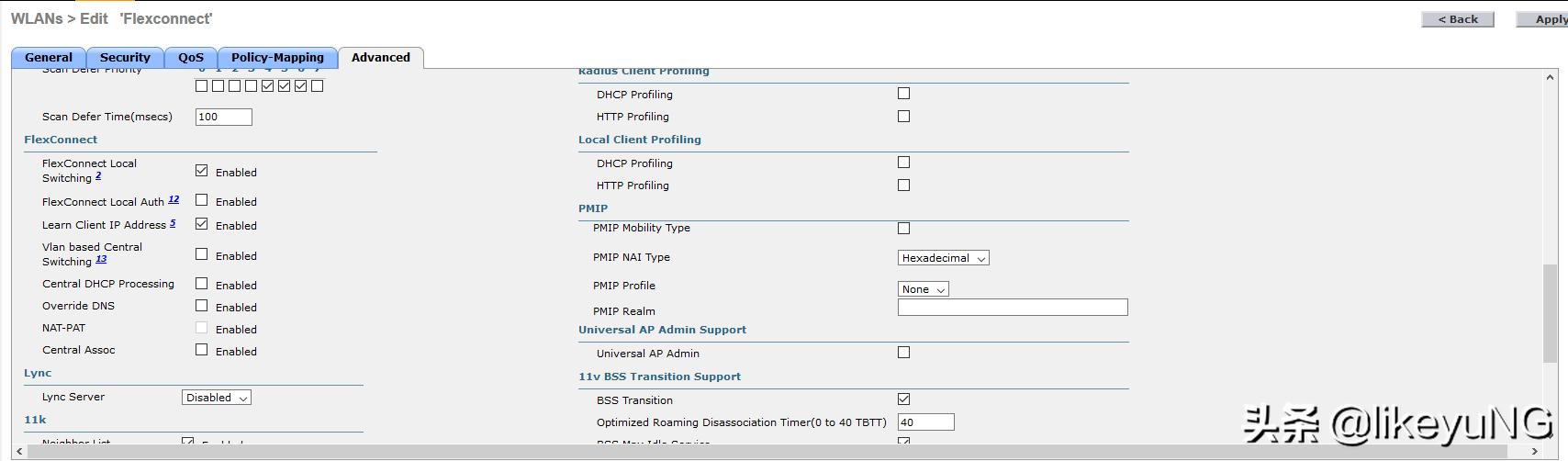Uncheck FlexConnect Local Switching checkbox
This screenshot has height=461, width=1568.
click(x=202, y=171)
